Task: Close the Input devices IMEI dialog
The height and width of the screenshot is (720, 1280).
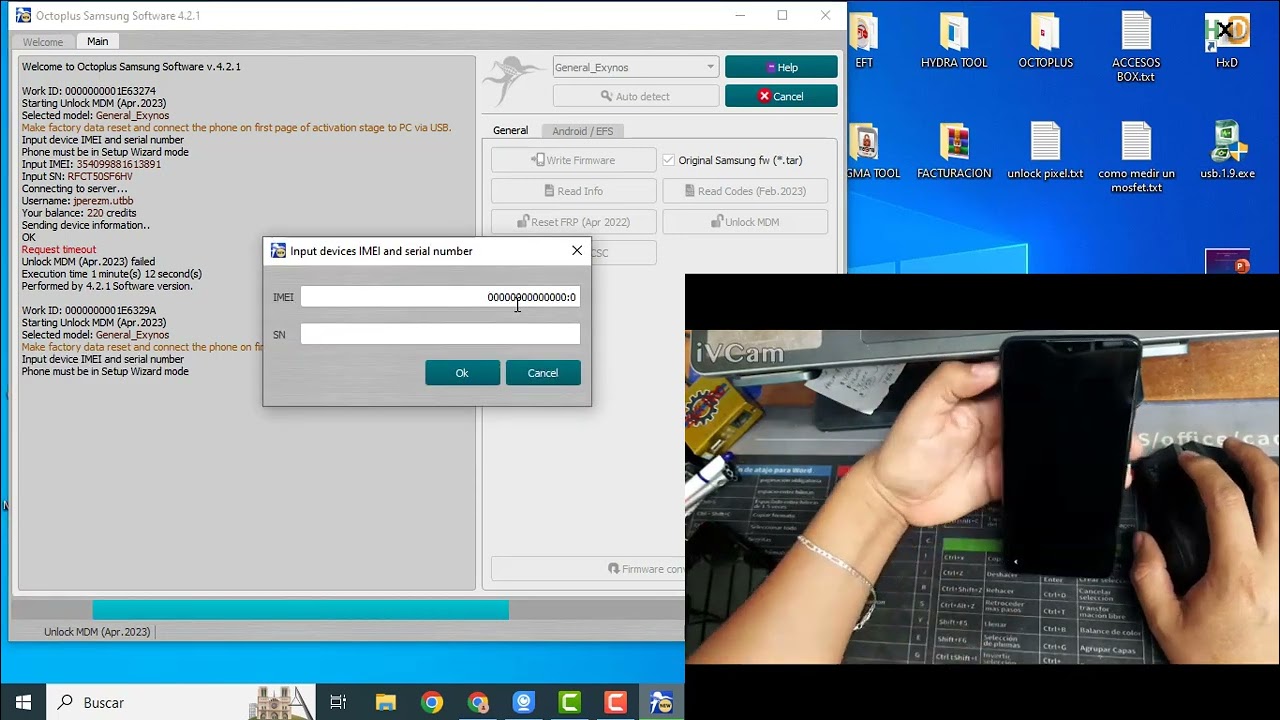Action: tap(577, 251)
